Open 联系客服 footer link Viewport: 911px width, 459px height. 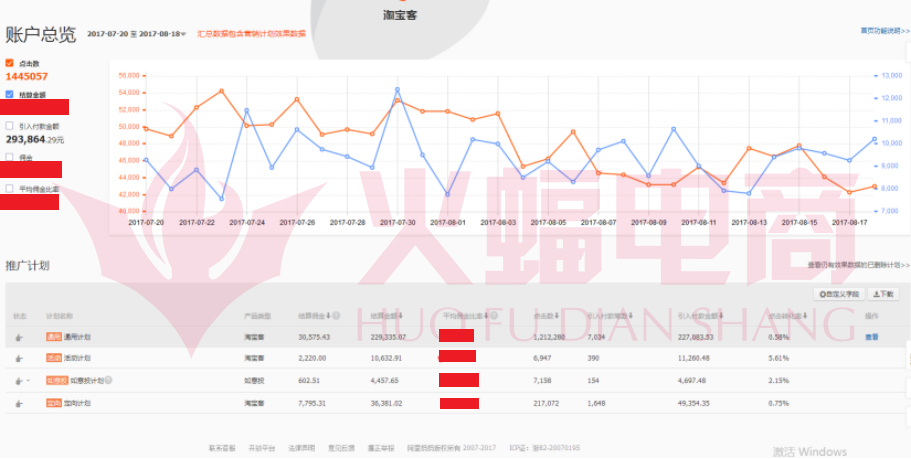click(222, 448)
